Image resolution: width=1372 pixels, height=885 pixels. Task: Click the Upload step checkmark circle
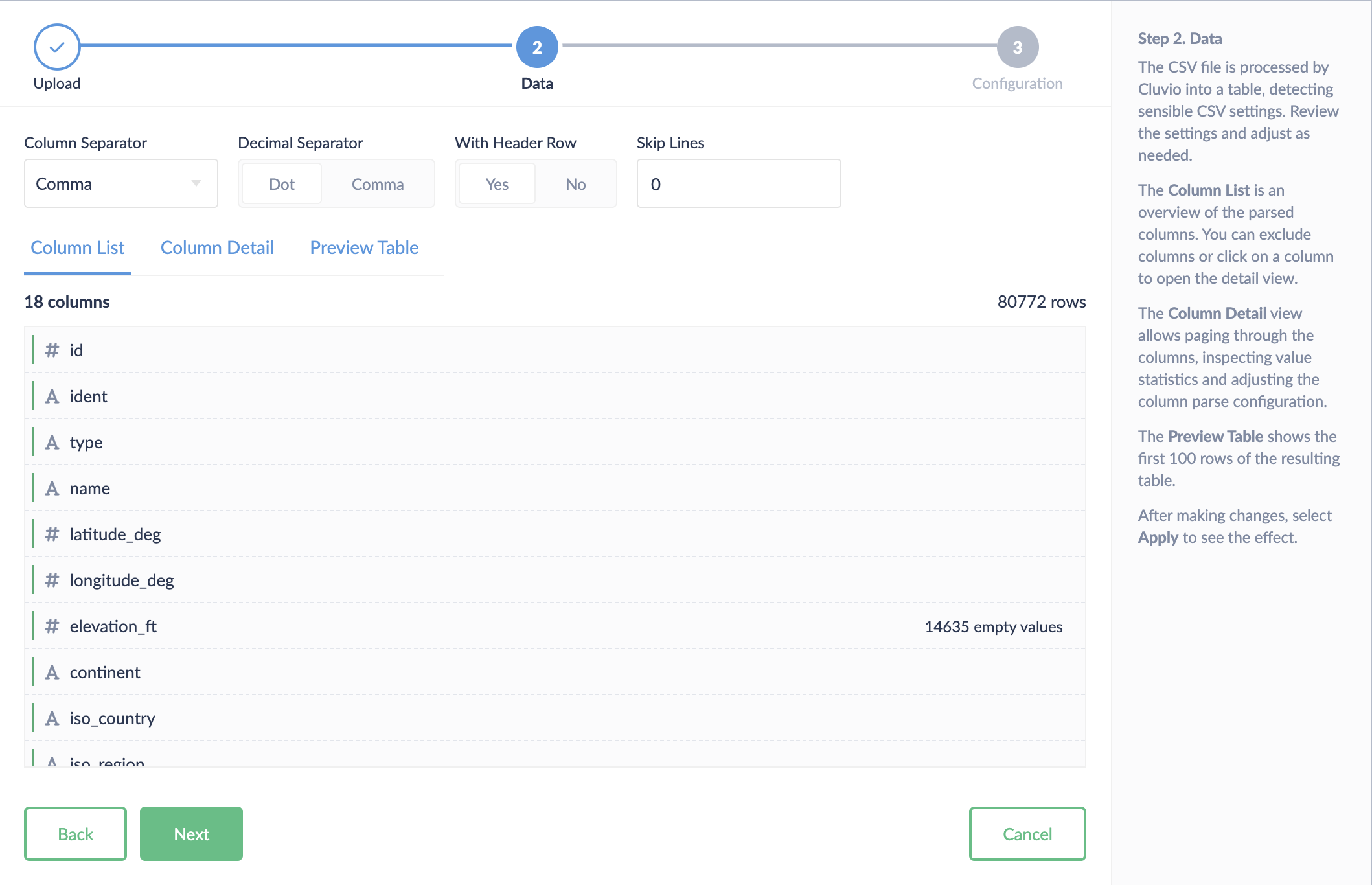point(57,47)
